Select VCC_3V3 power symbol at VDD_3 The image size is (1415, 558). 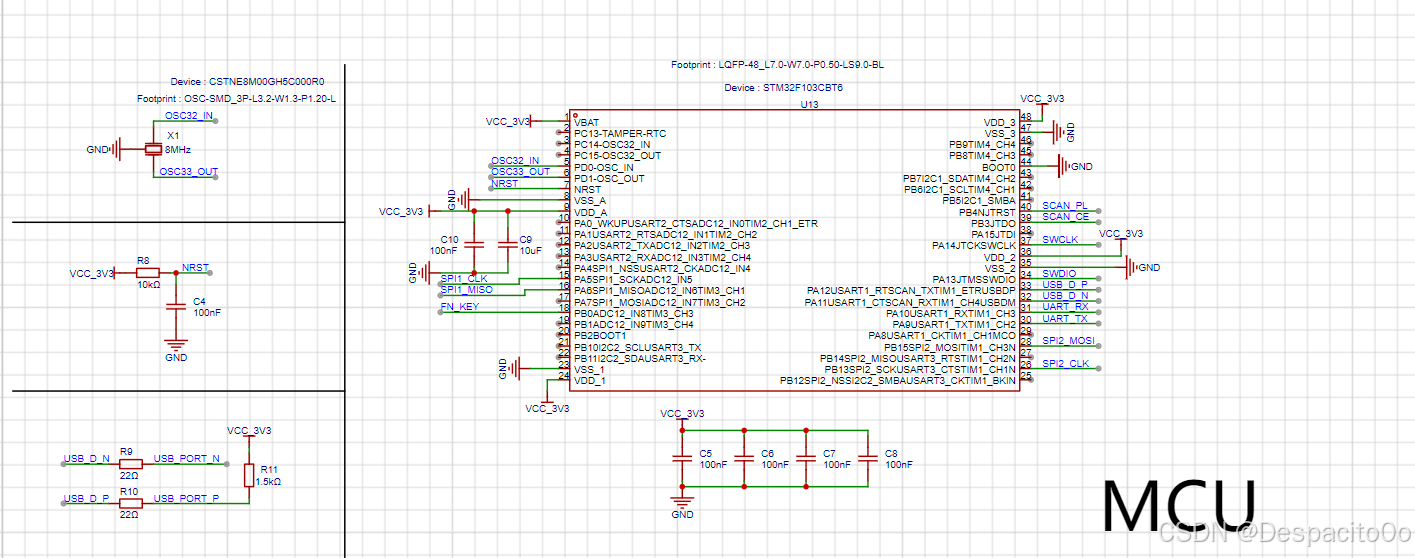click(x=1042, y=100)
